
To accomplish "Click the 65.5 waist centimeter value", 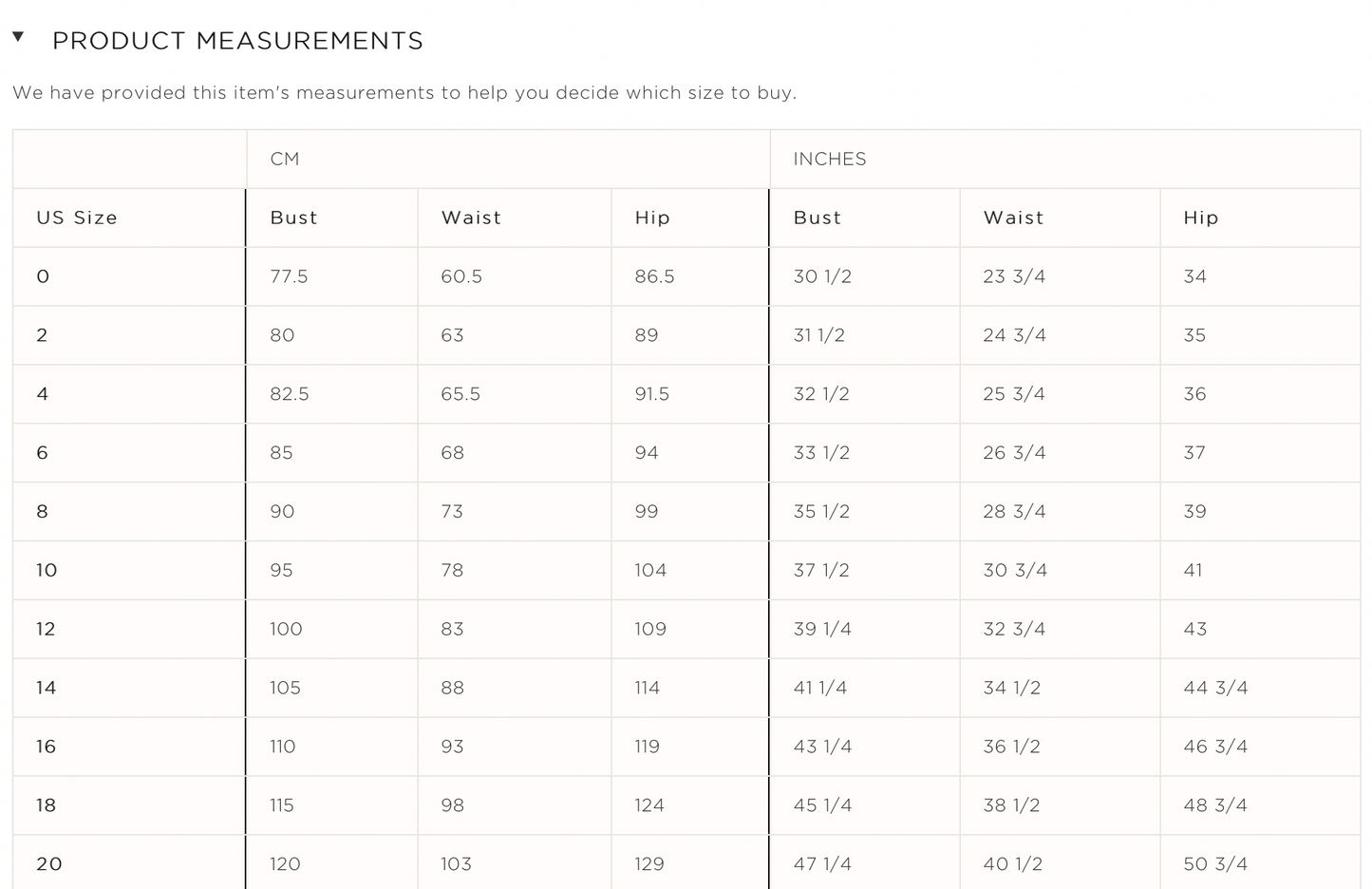I will [460, 394].
